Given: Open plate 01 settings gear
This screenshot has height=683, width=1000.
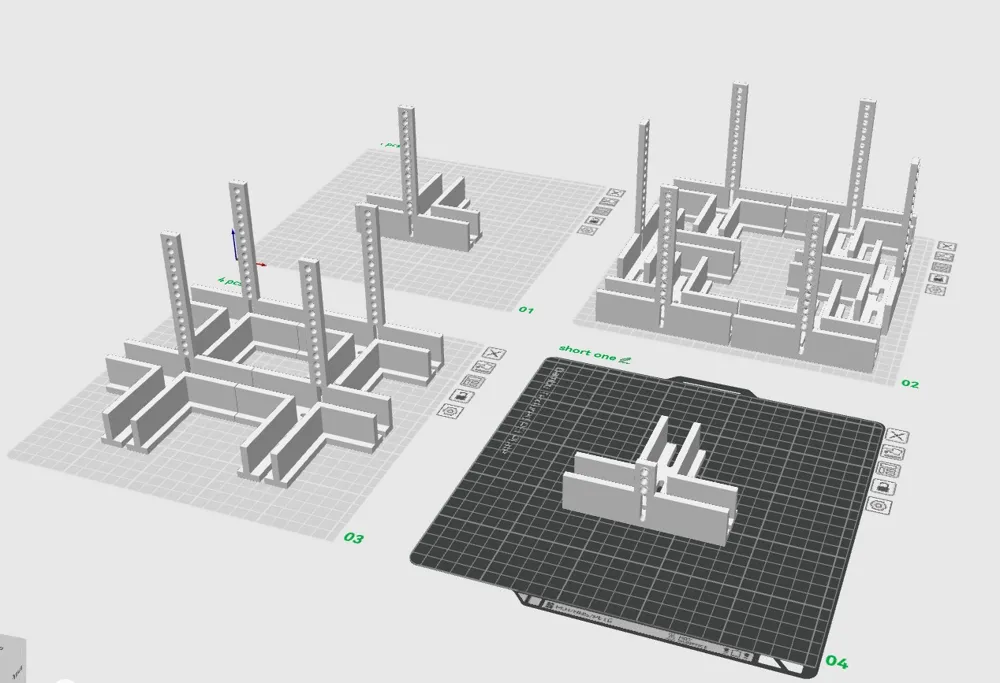Looking at the screenshot, I should pyautogui.click(x=586, y=229).
